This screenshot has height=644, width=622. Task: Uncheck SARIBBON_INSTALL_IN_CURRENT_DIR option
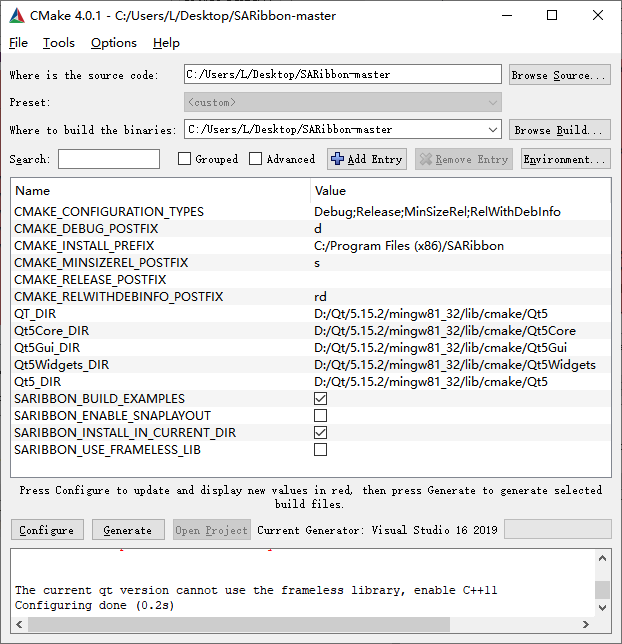tap(320, 432)
